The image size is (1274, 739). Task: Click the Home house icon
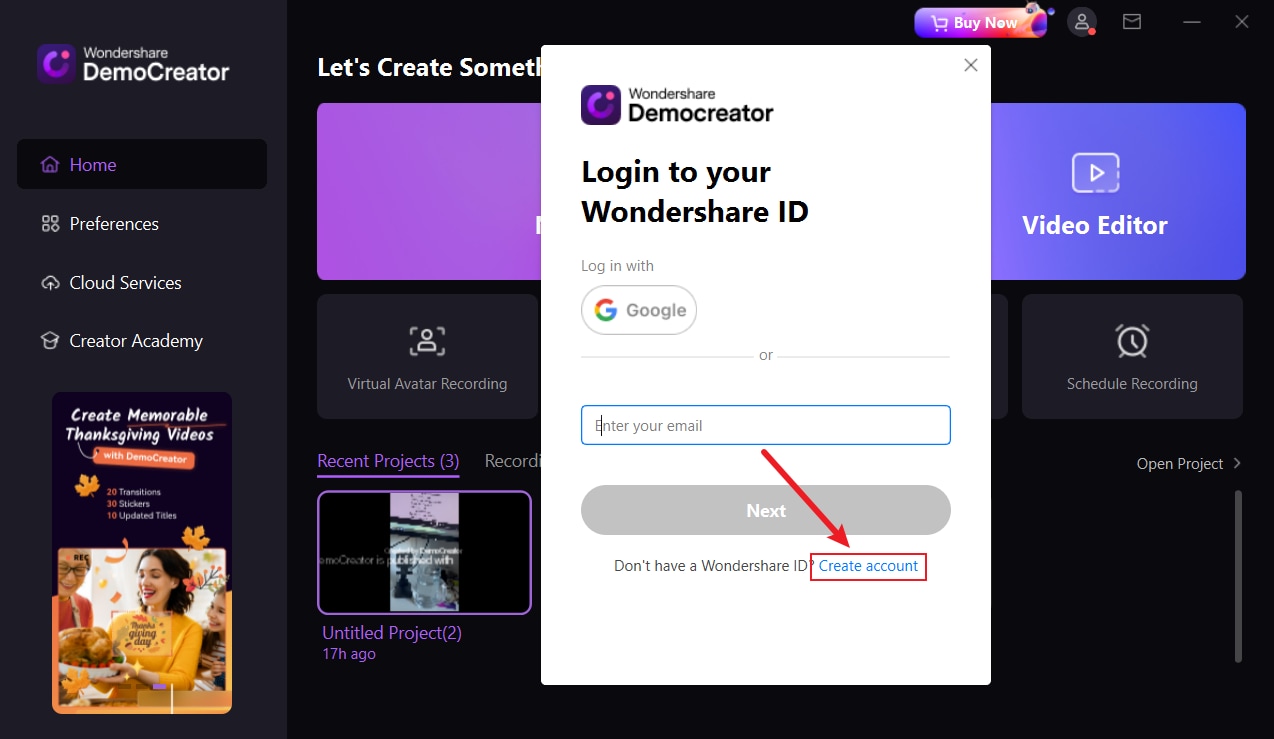point(49,164)
